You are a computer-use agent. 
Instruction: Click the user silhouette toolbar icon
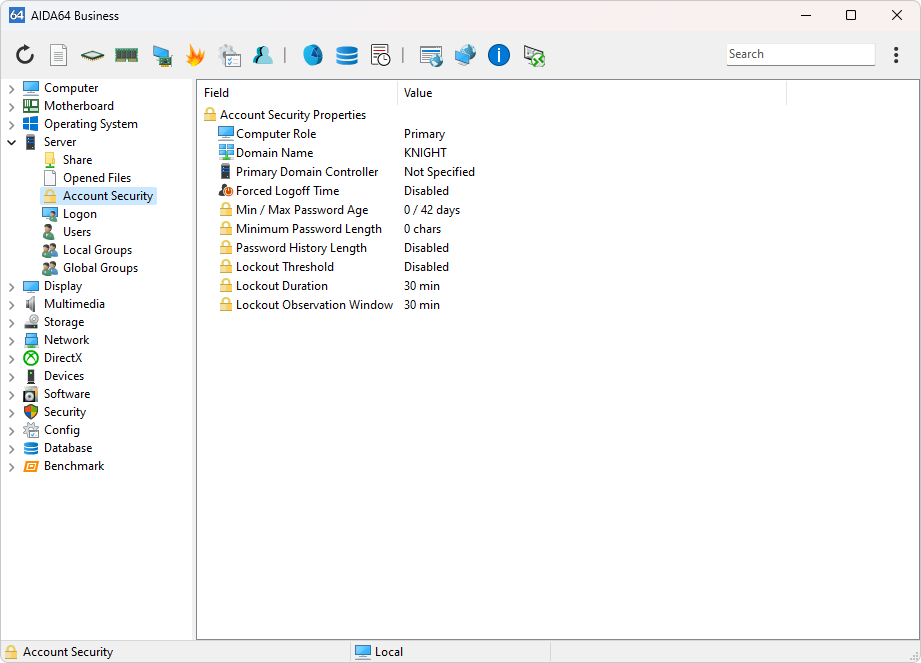click(263, 55)
